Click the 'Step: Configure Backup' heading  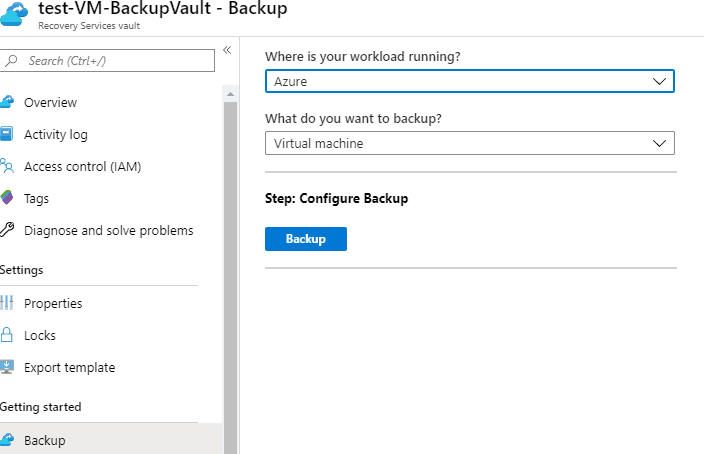pyautogui.click(x=336, y=198)
